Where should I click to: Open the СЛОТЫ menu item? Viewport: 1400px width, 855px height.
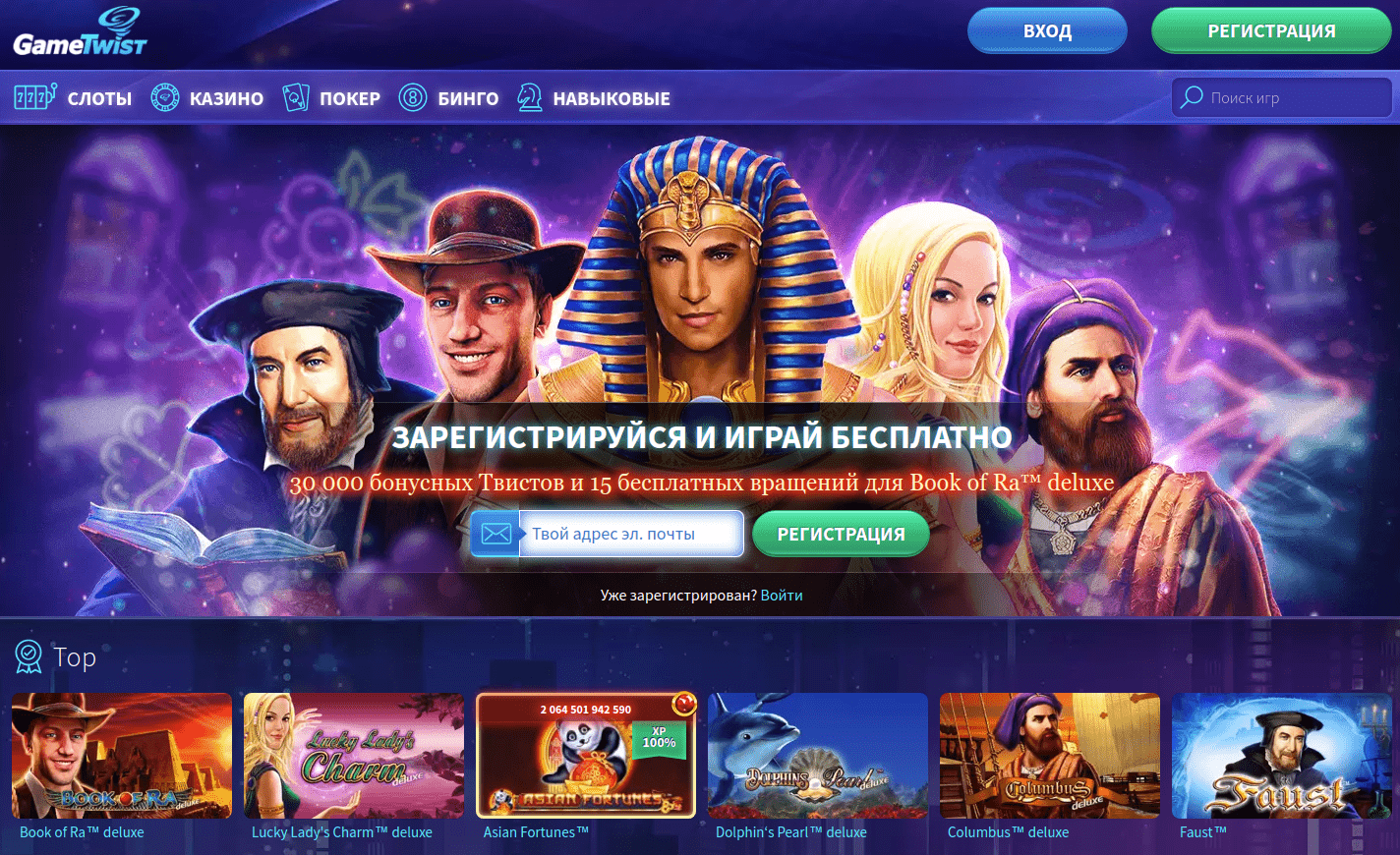click(99, 98)
